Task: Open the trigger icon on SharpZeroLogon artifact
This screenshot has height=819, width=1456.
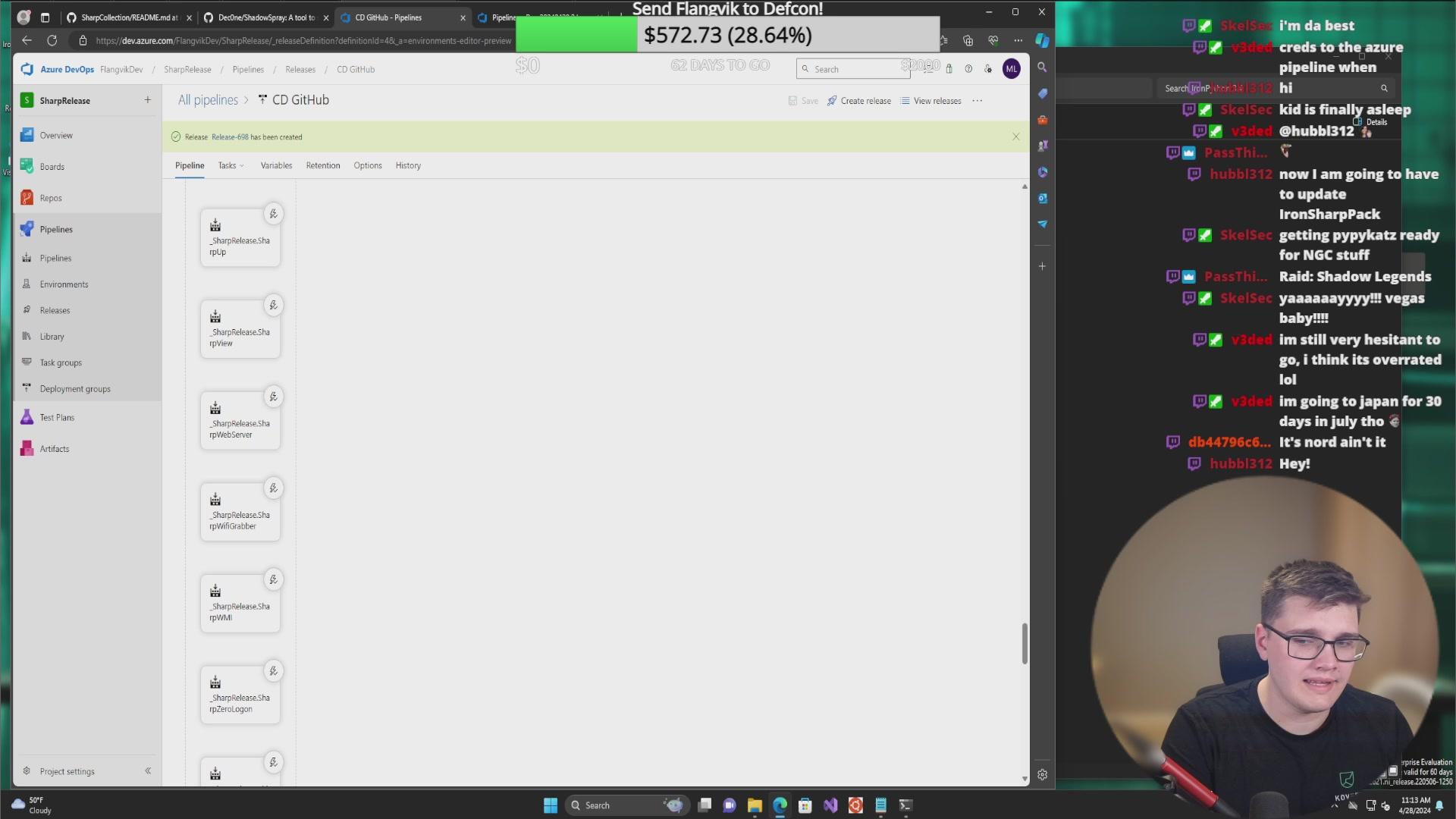Action: tap(273, 671)
